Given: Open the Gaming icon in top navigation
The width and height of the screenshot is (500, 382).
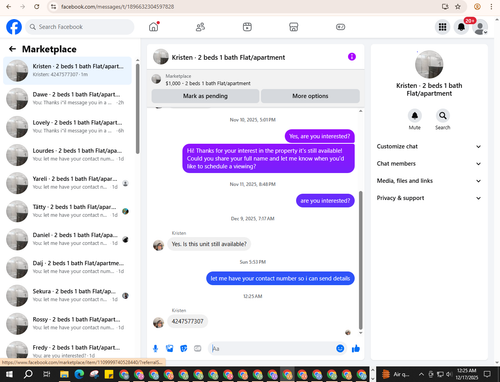Looking at the screenshot, I should pos(340,27).
